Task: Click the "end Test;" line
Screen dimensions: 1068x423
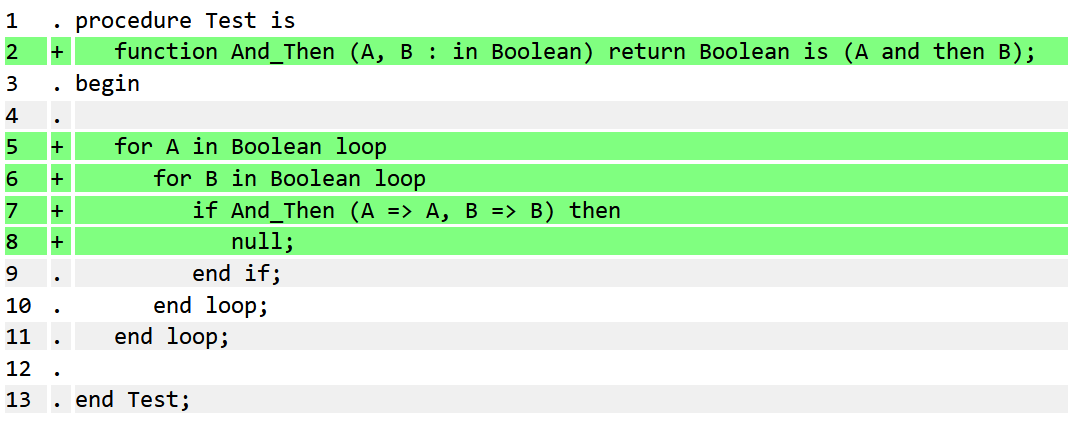Action: point(132,401)
